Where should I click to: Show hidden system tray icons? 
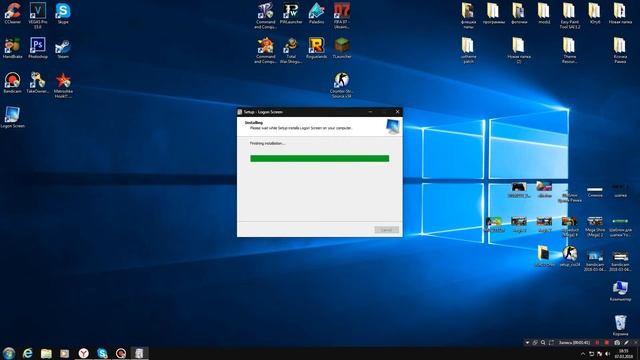[x=583, y=353]
